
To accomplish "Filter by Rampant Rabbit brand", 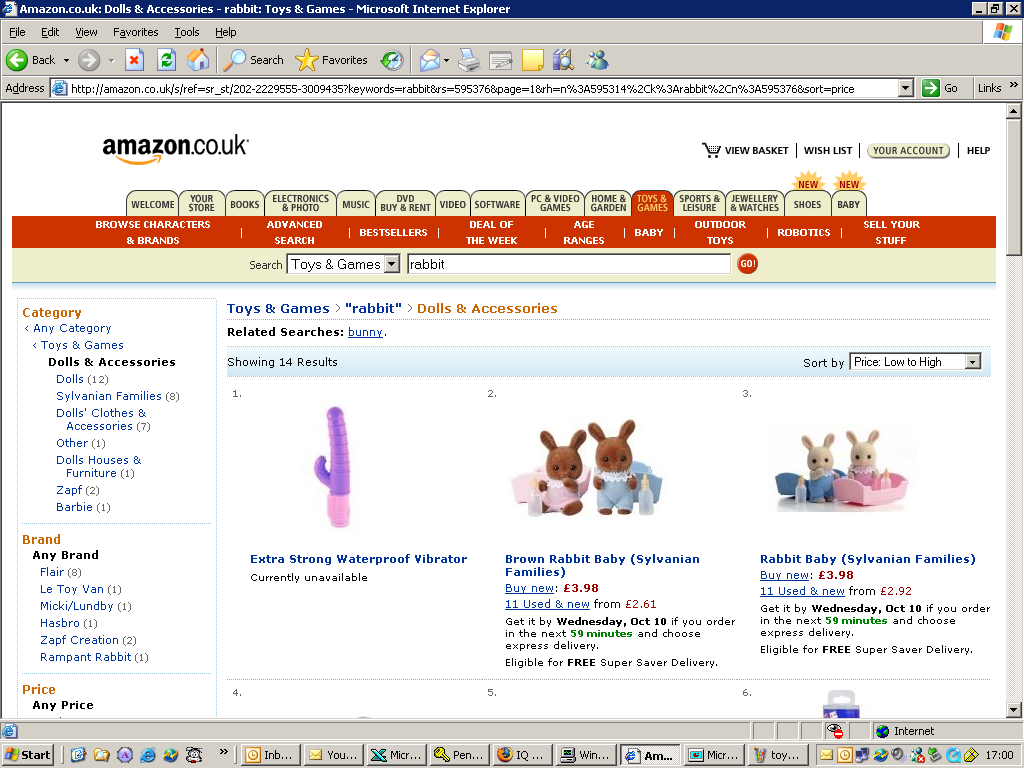I will click(x=86, y=657).
